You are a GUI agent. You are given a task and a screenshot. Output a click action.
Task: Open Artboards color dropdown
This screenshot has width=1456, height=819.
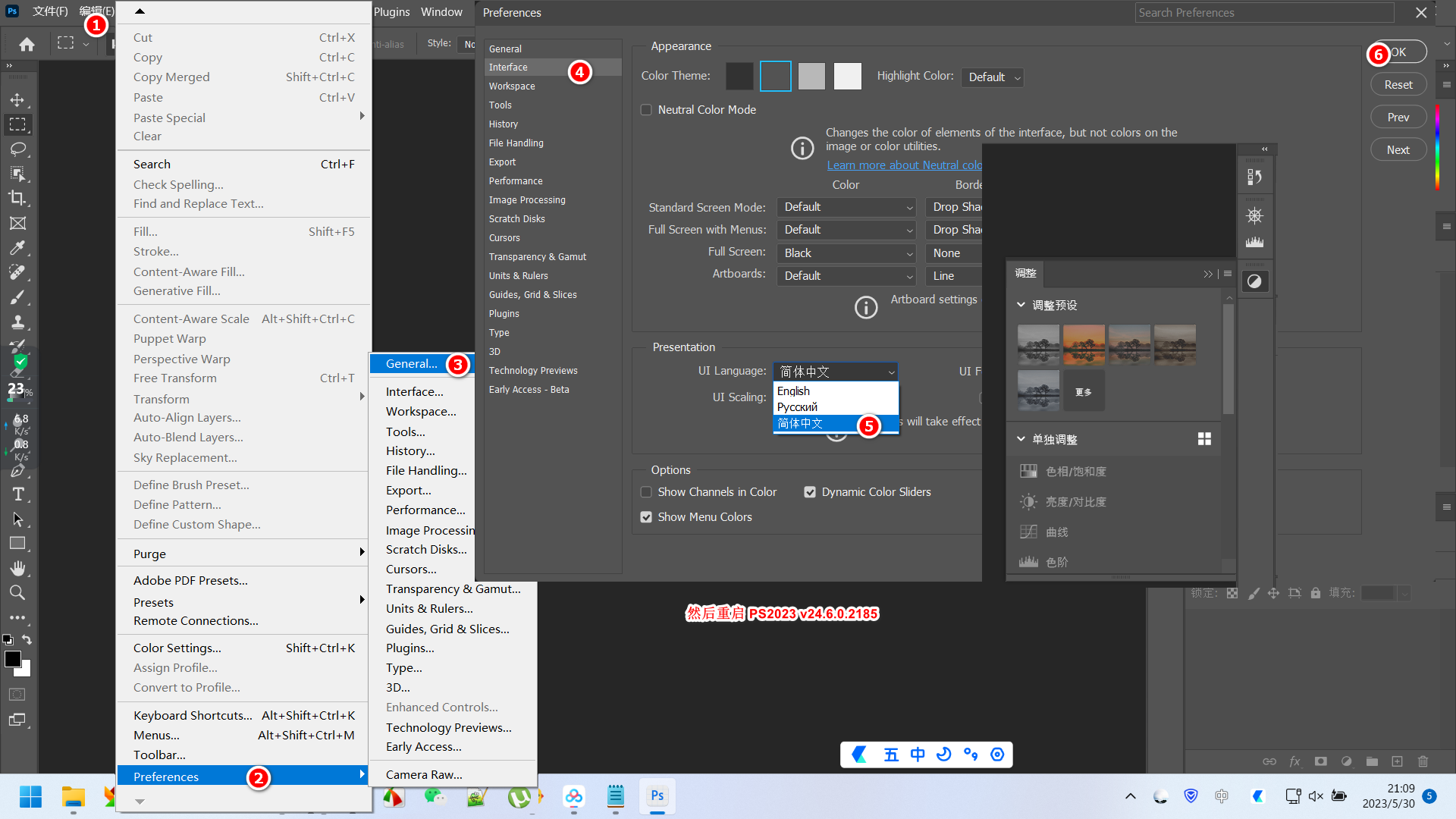click(x=846, y=276)
